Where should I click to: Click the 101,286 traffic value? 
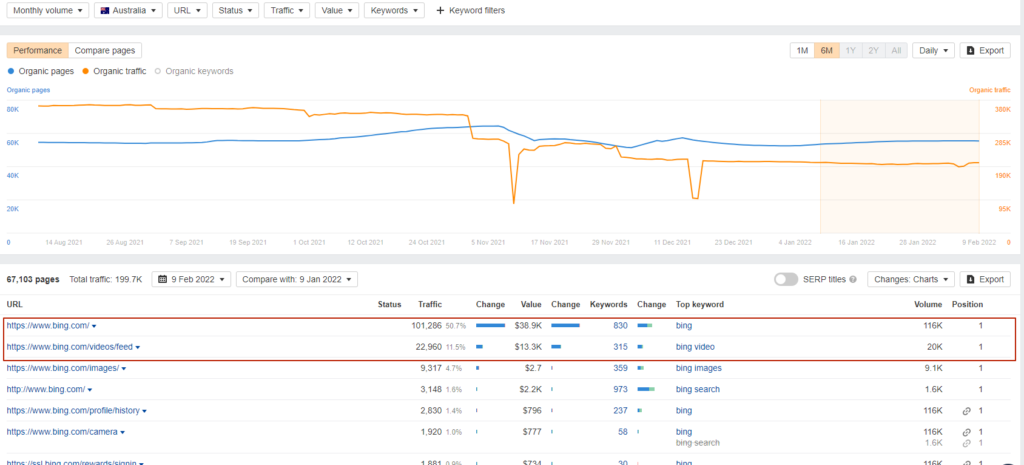pos(426,325)
